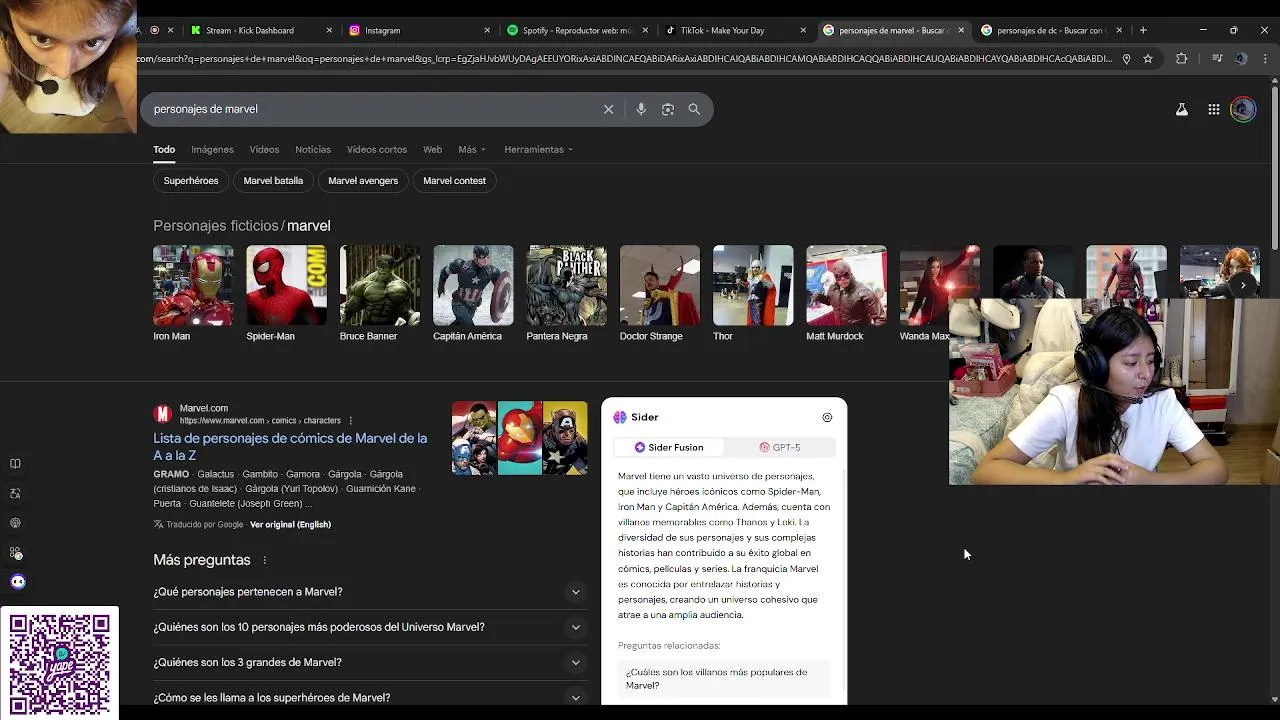
Task: Open Marvel result image collage thumbnail
Action: 520,438
